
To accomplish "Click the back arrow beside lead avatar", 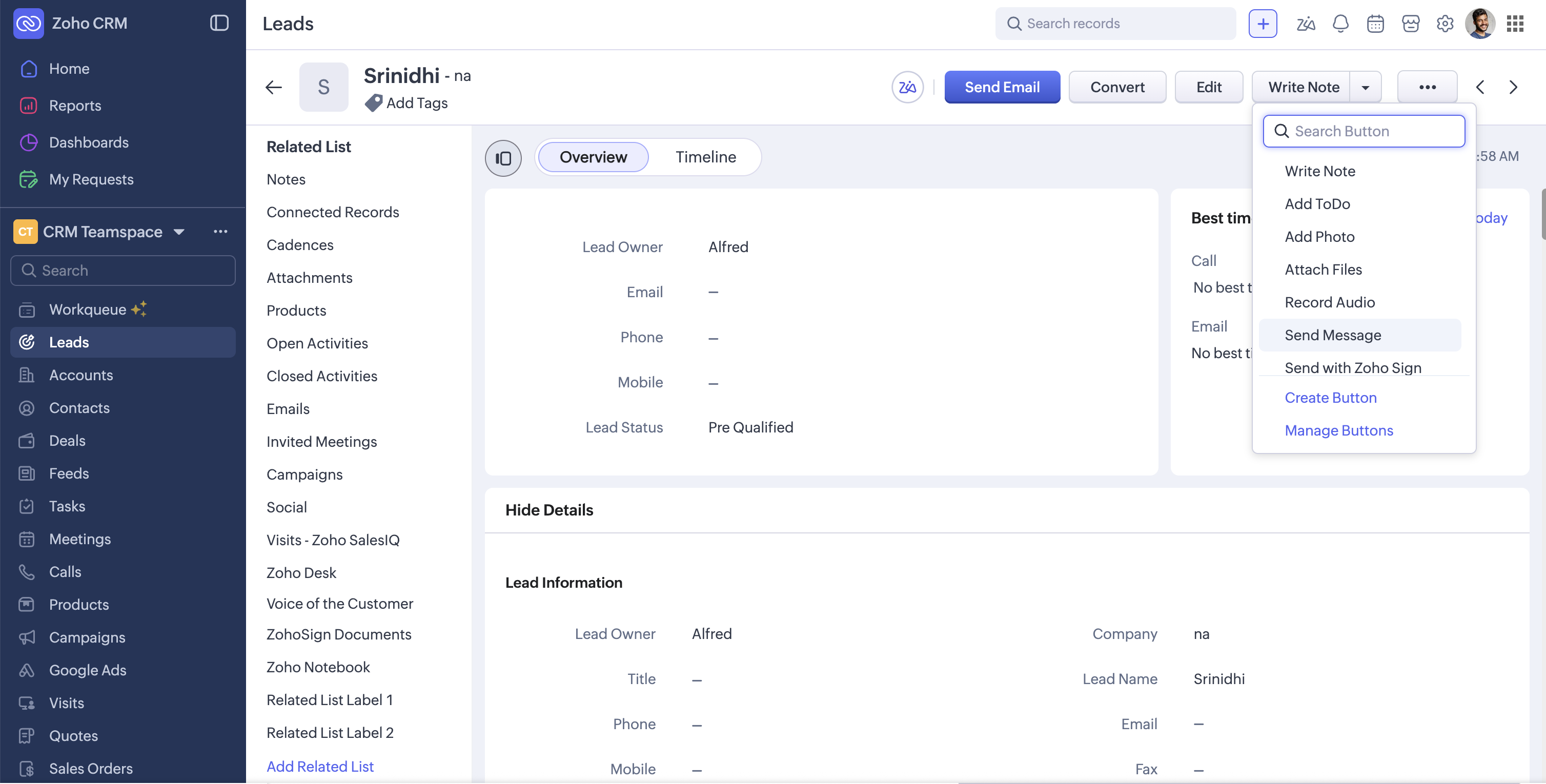I will pos(274,87).
